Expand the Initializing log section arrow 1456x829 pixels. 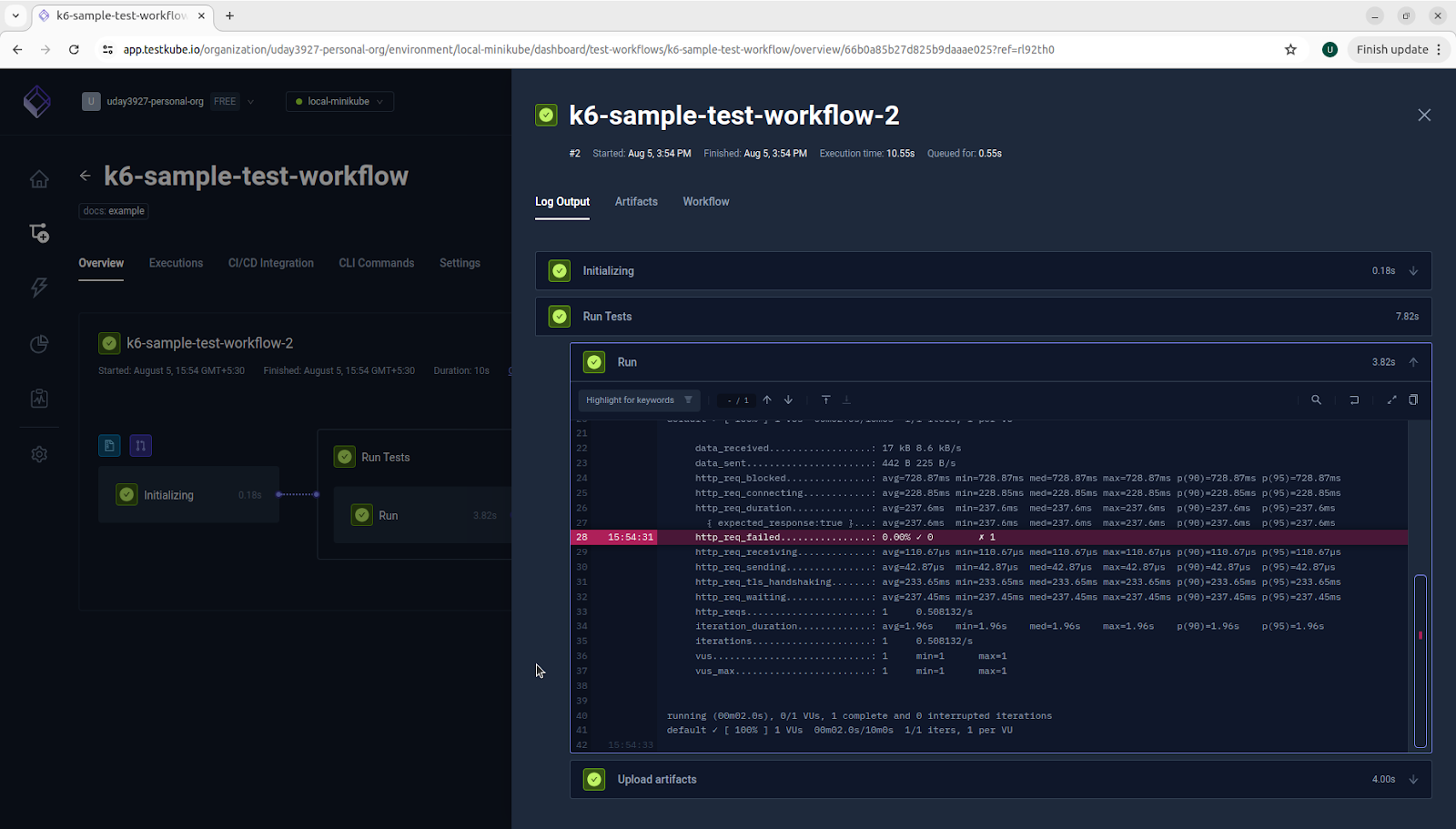coord(1413,270)
